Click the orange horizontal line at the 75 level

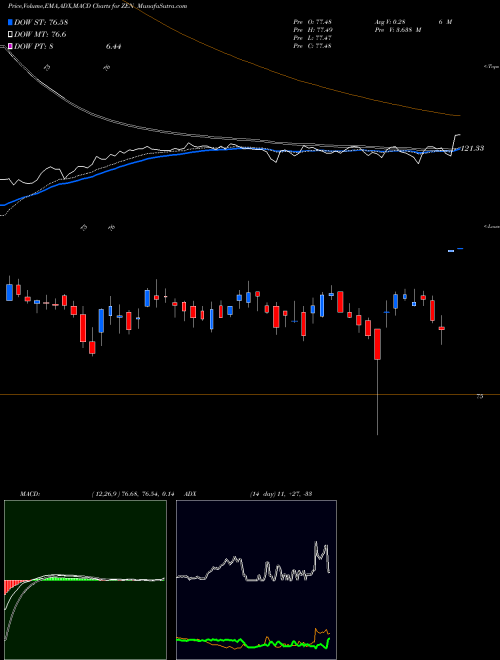click(250, 394)
